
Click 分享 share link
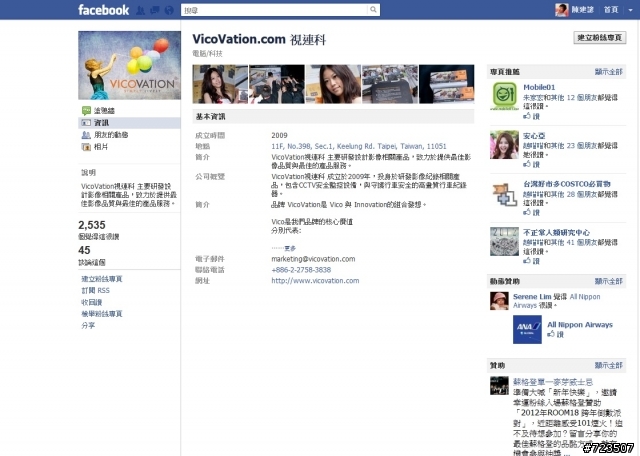click(88, 325)
